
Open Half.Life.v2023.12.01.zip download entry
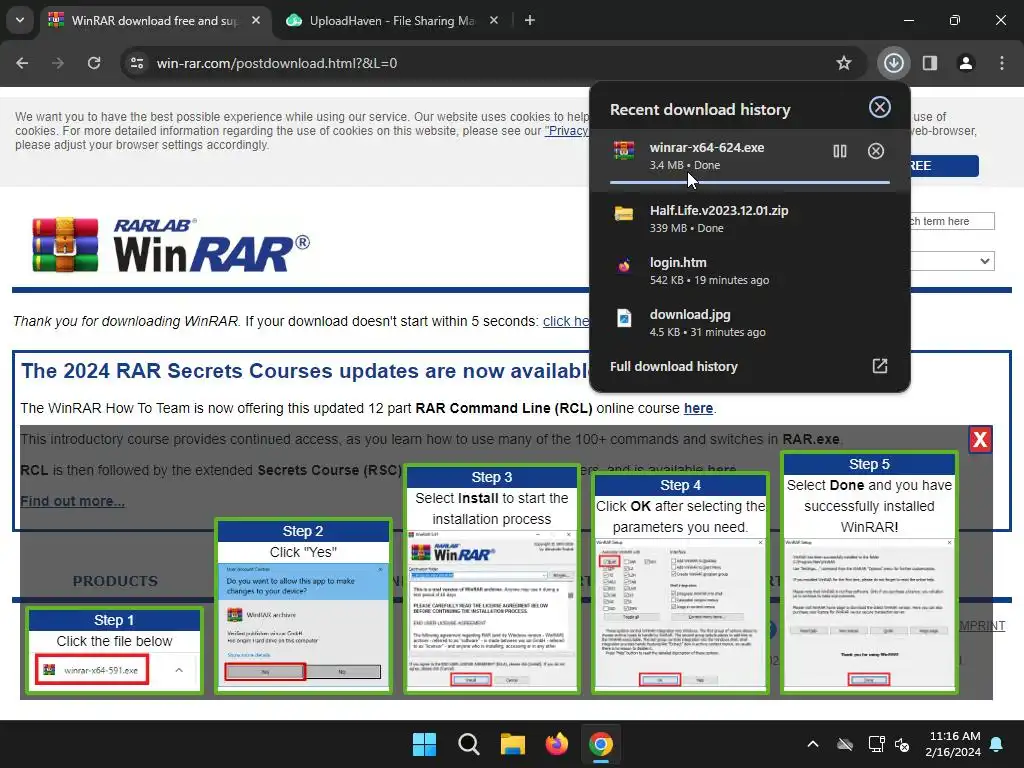point(750,219)
